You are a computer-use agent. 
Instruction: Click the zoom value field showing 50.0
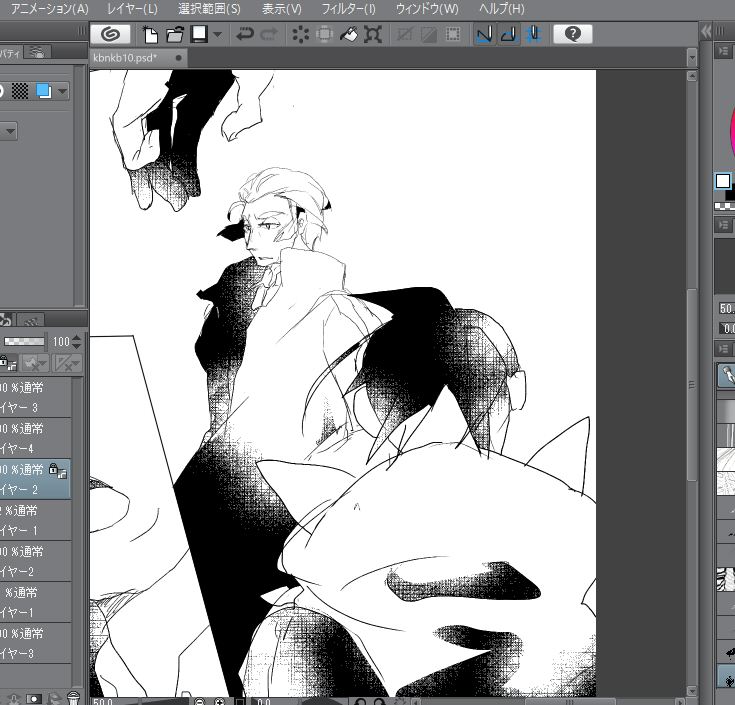coord(103,701)
